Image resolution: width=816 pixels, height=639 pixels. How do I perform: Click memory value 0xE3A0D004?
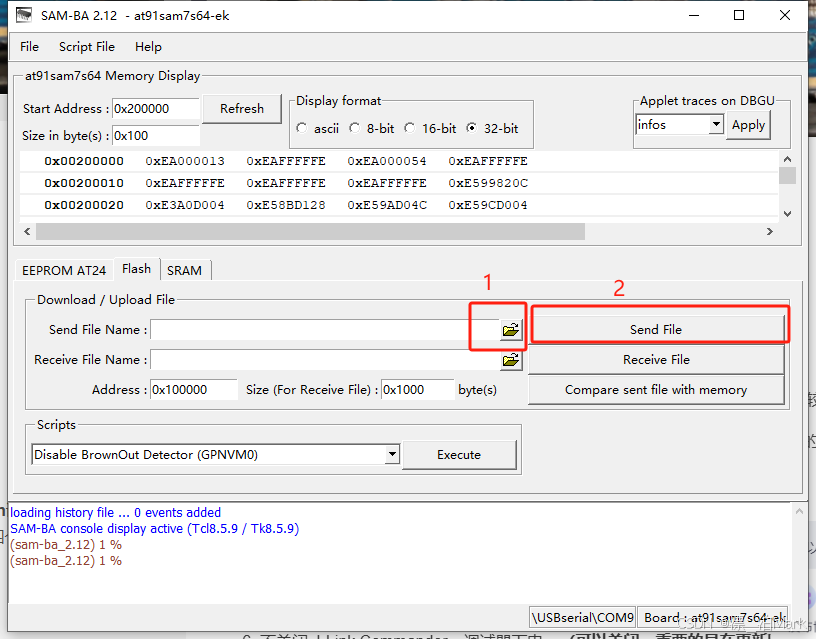click(x=185, y=205)
